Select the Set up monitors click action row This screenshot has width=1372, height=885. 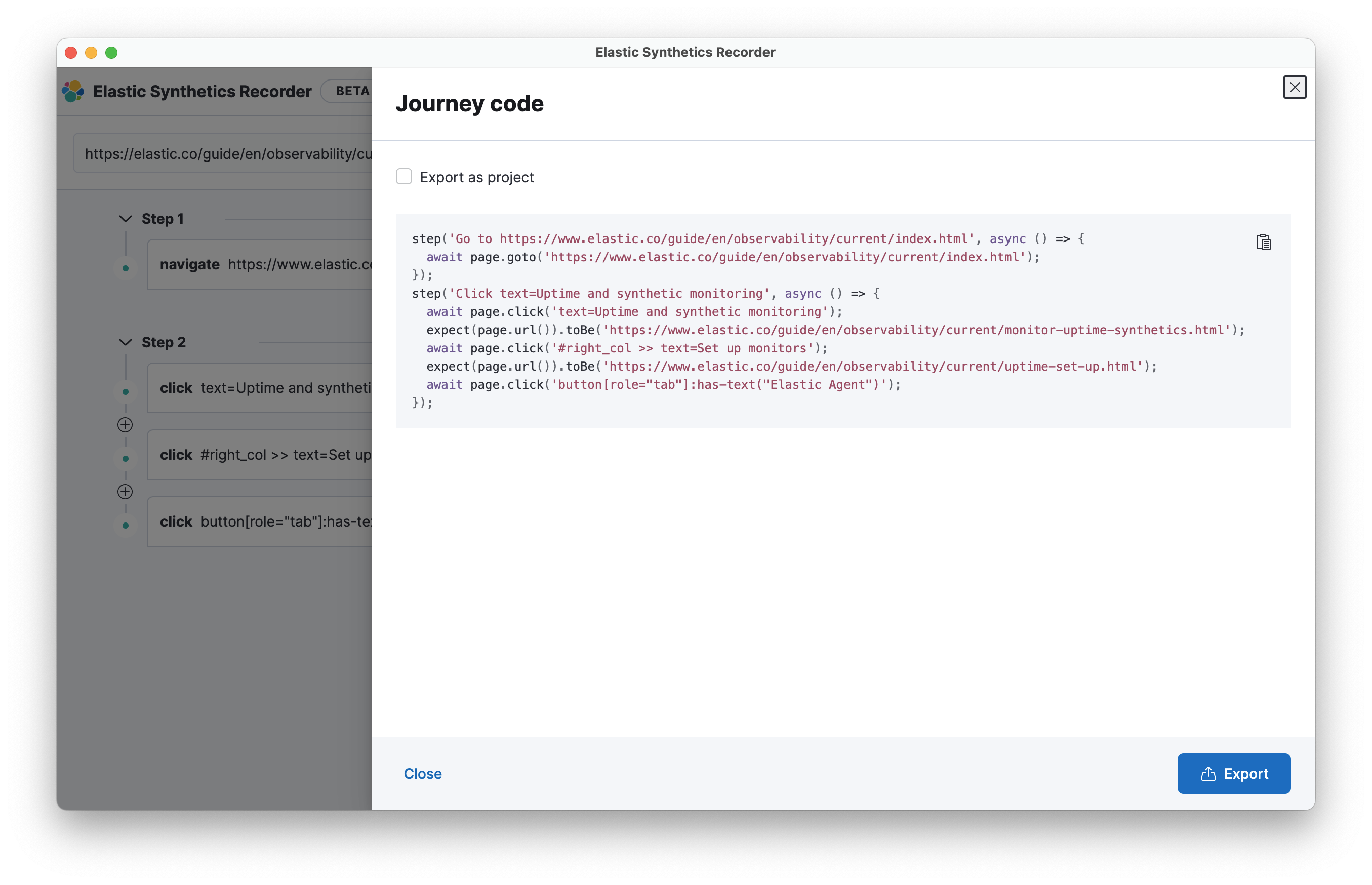(x=259, y=455)
